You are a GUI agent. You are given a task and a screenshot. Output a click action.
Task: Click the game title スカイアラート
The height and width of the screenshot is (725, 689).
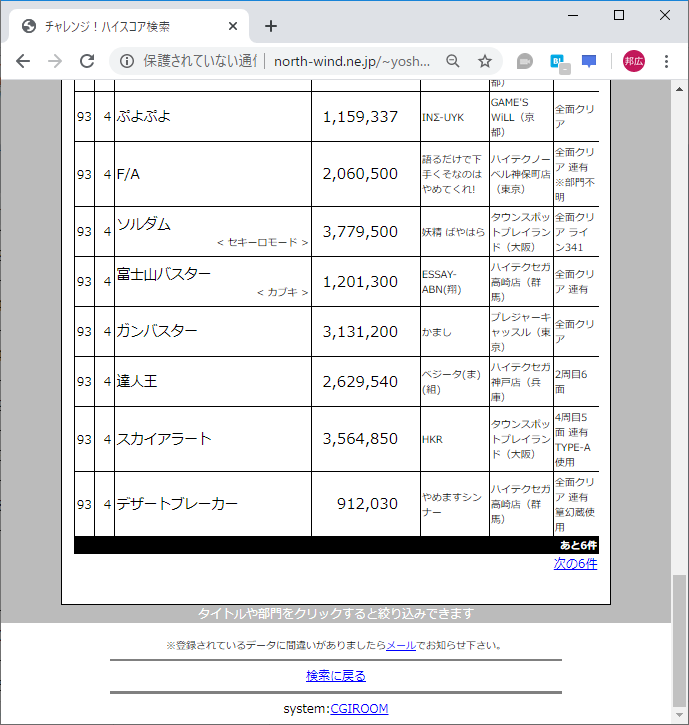point(164,439)
